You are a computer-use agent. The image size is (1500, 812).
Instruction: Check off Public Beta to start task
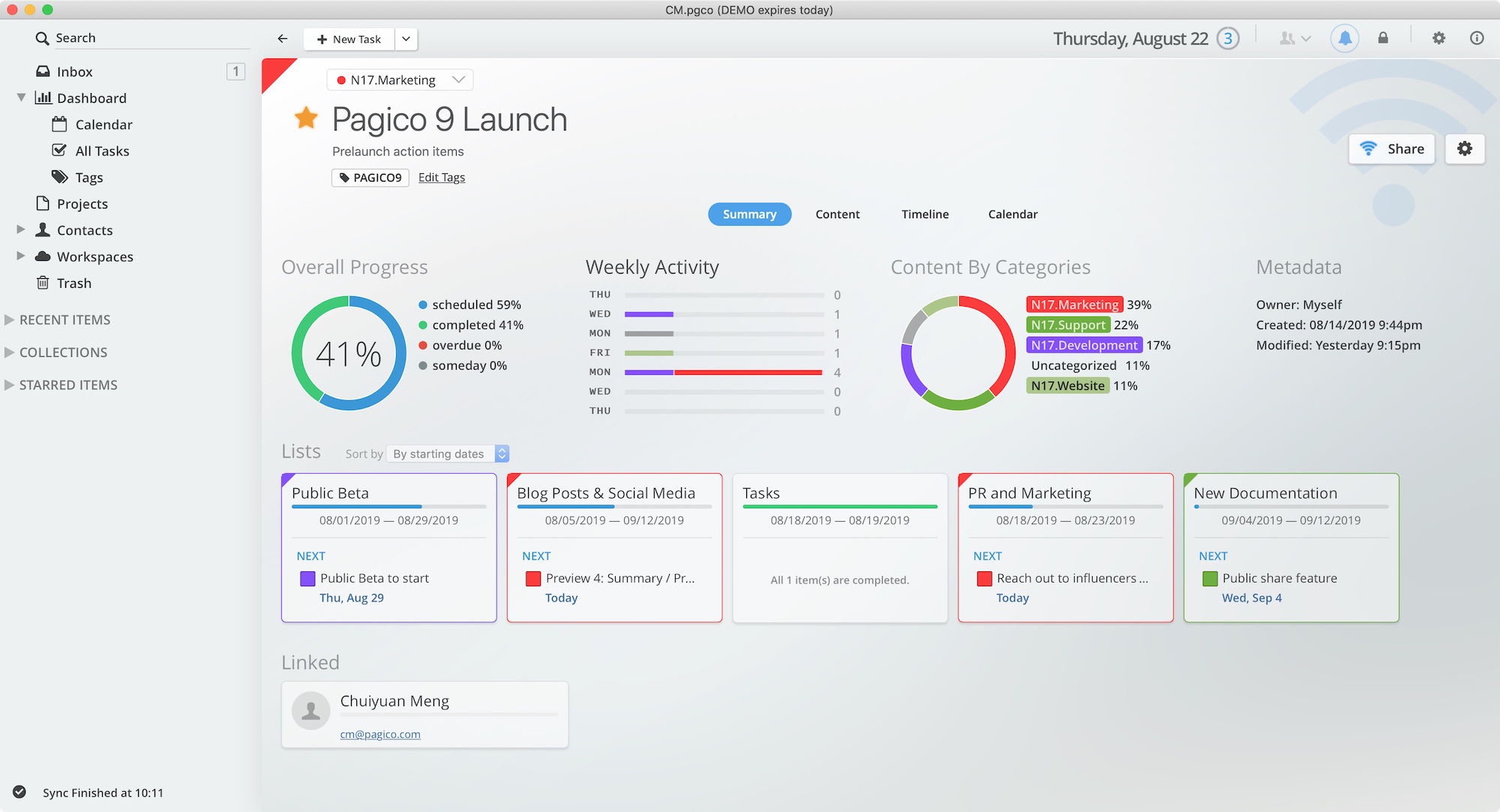[x=307, y=578]
